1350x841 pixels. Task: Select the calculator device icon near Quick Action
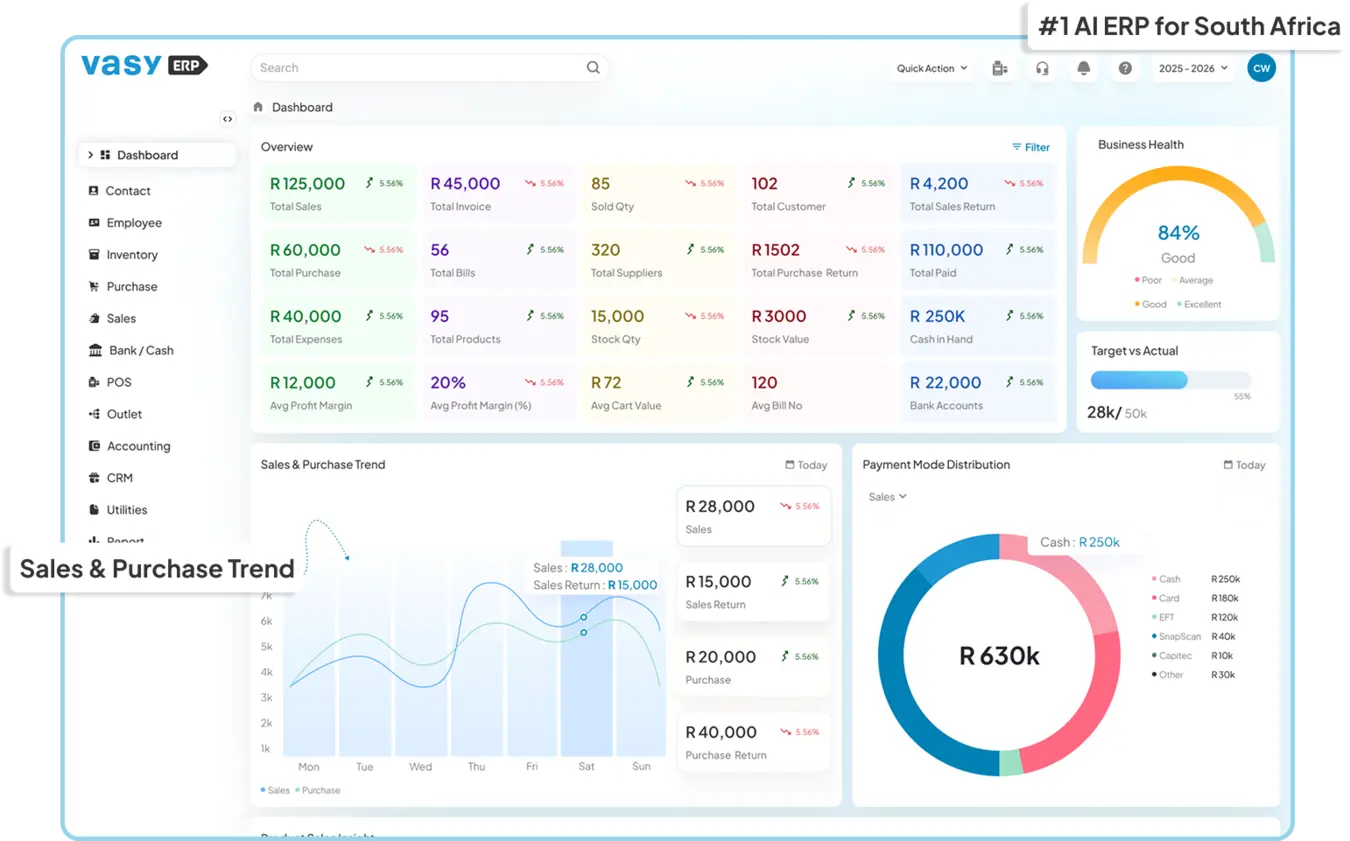coord(1000,68)
